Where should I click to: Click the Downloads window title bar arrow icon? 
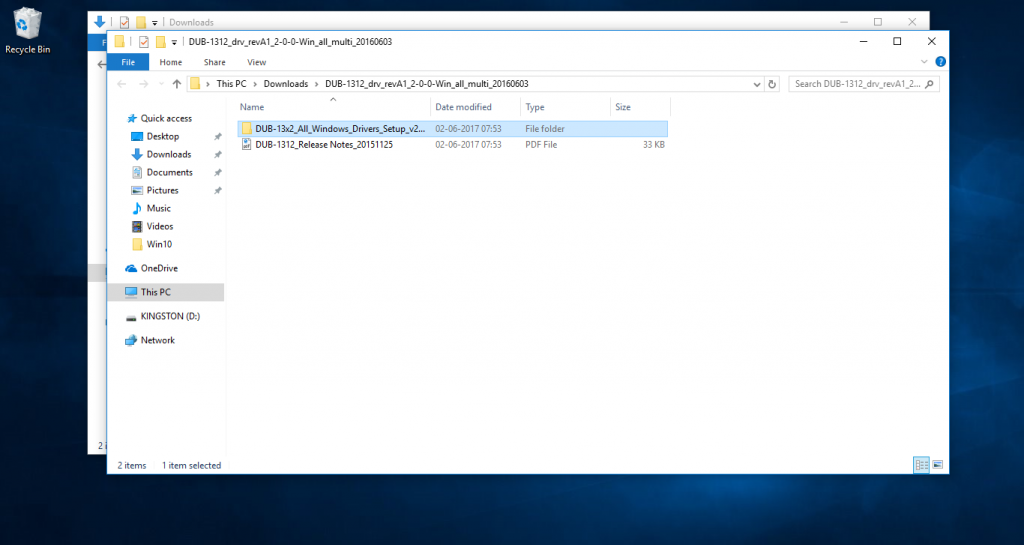click(99, 22)
